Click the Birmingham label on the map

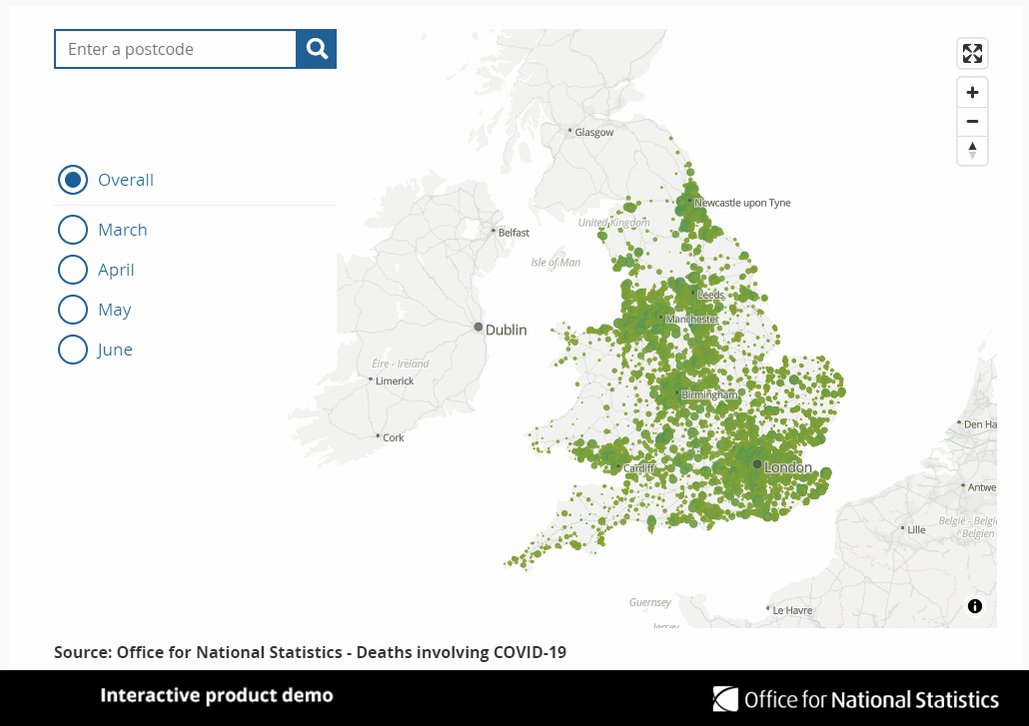coord(709,395)
